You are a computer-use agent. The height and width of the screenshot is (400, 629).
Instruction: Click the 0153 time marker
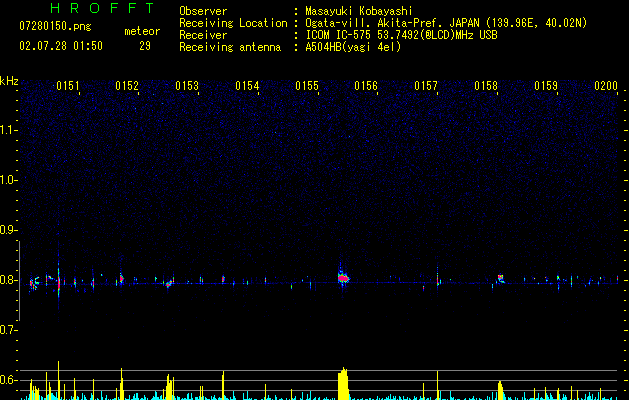point(187,86)
